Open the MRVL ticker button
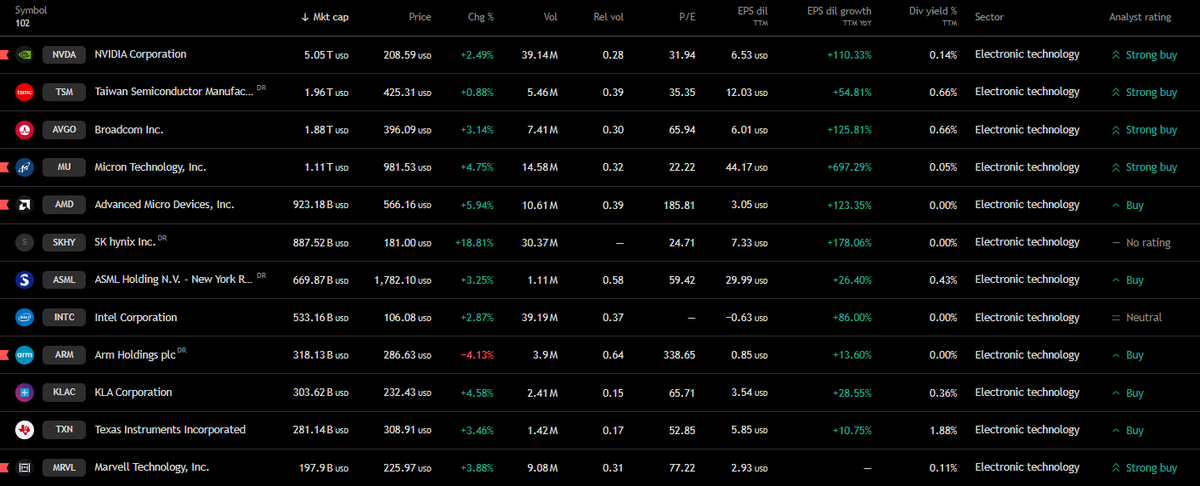This screenshot has height=486, width=1200. pyautogui.click(x=64, y=467)
